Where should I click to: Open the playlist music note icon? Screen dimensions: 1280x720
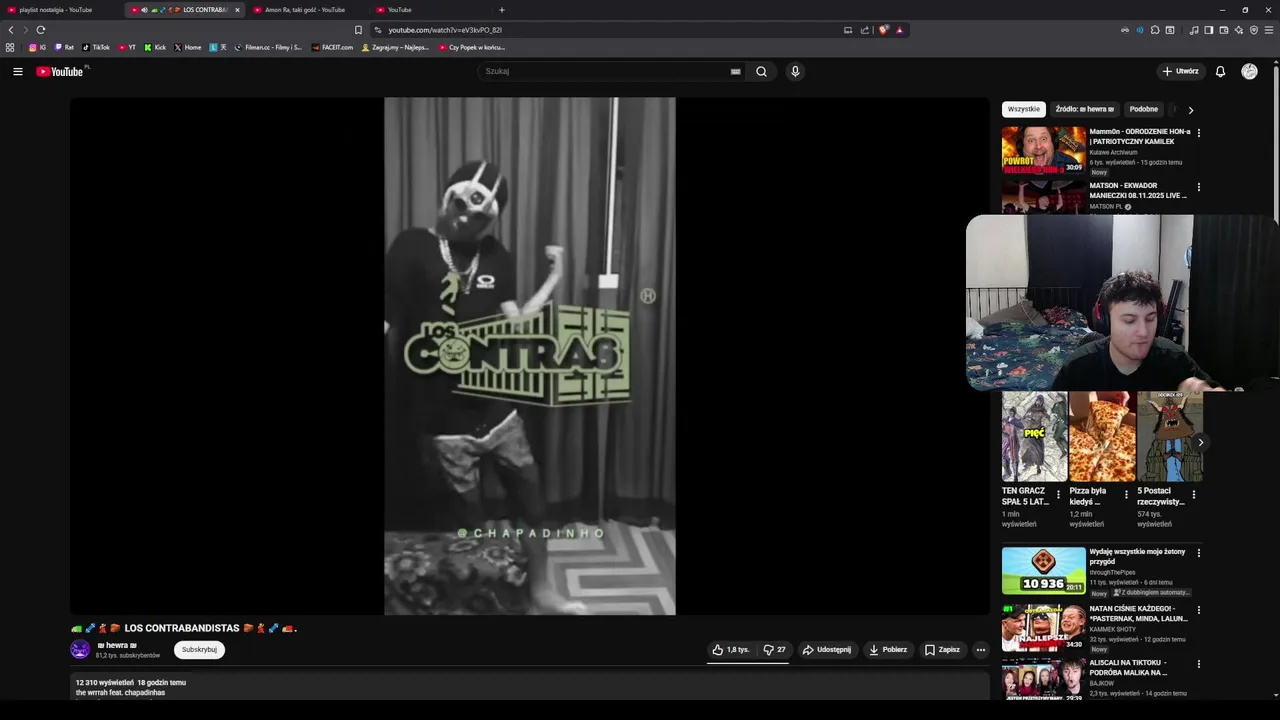pyautogui.click(x=1194, y=30)
